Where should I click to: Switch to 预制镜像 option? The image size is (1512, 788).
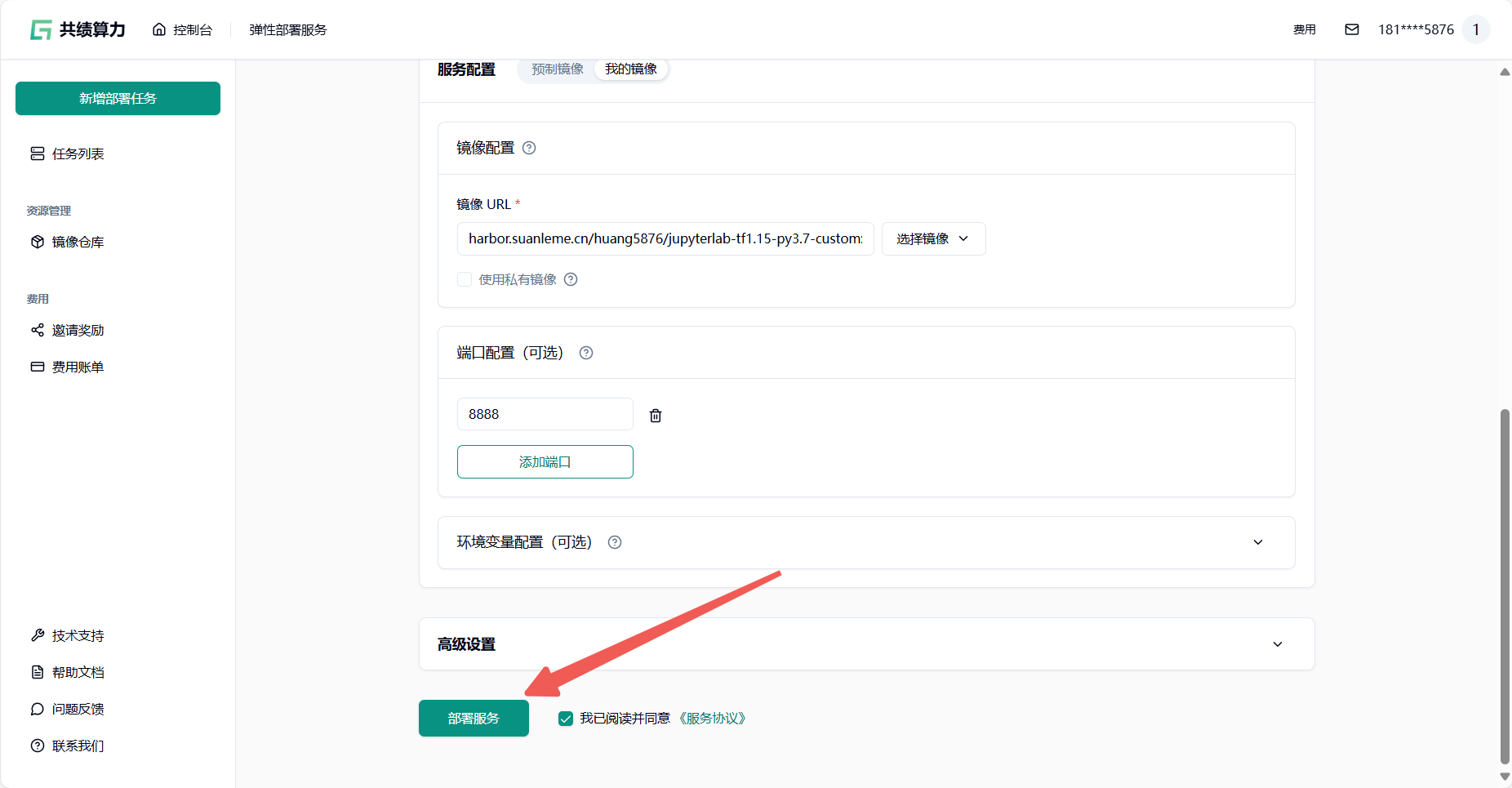click(x=558, y=69)
